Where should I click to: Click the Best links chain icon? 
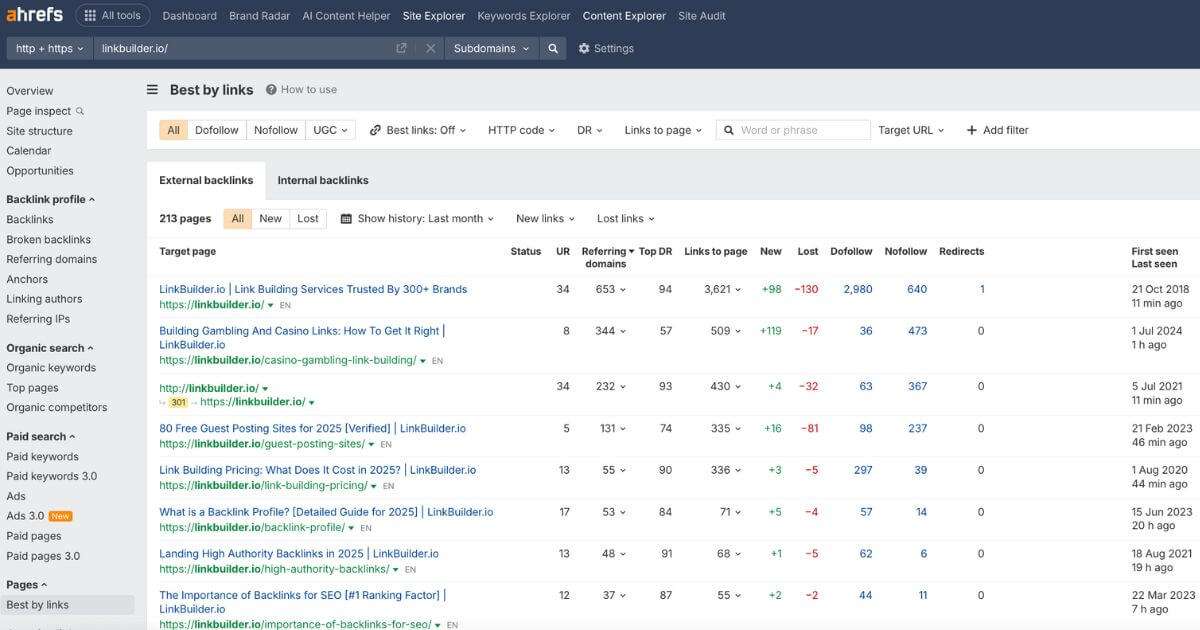click(x=375, y=130)
